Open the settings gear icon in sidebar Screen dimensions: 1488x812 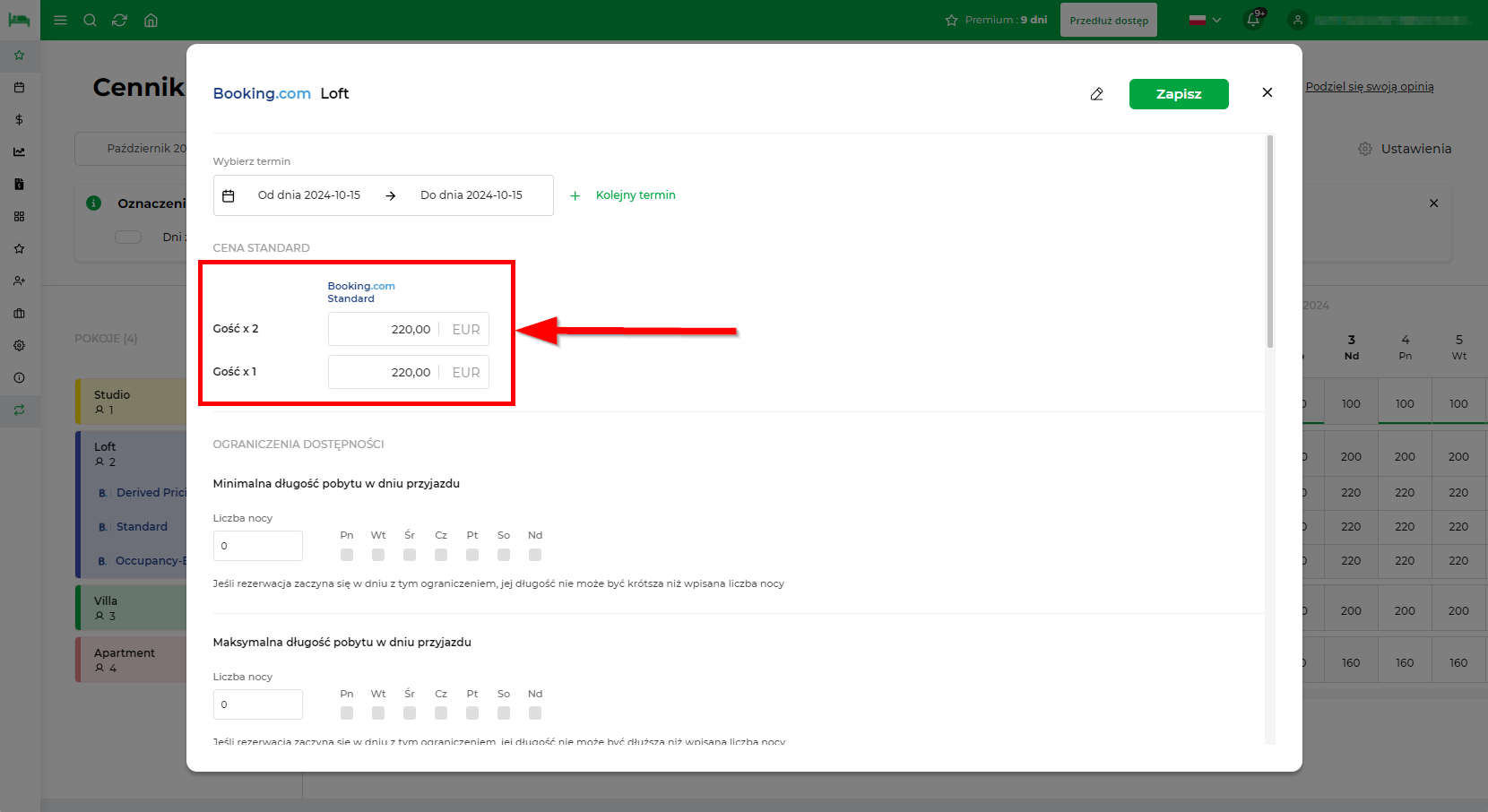pos(19,345)
